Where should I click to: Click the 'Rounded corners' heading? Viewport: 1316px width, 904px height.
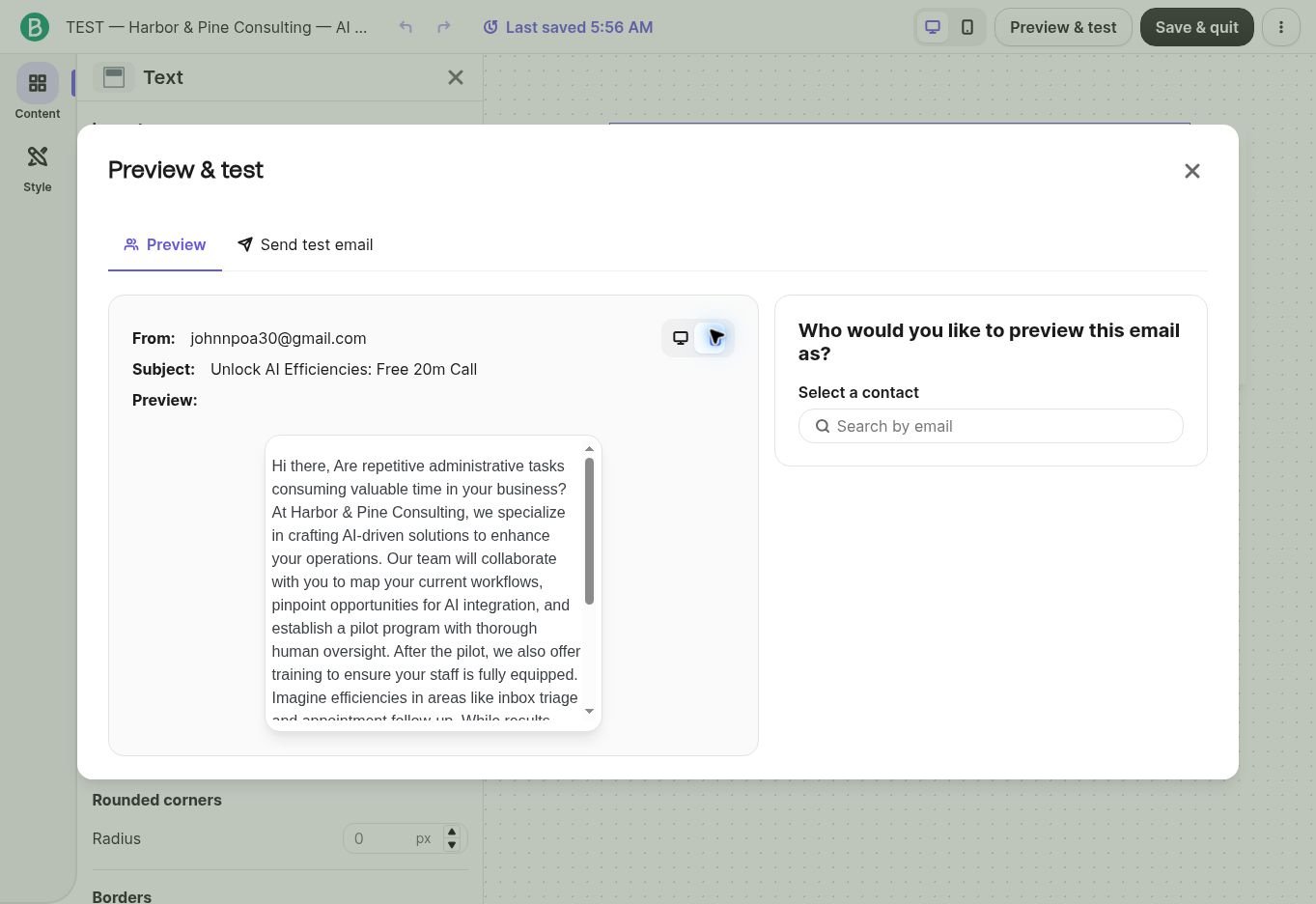coord(156,800)
